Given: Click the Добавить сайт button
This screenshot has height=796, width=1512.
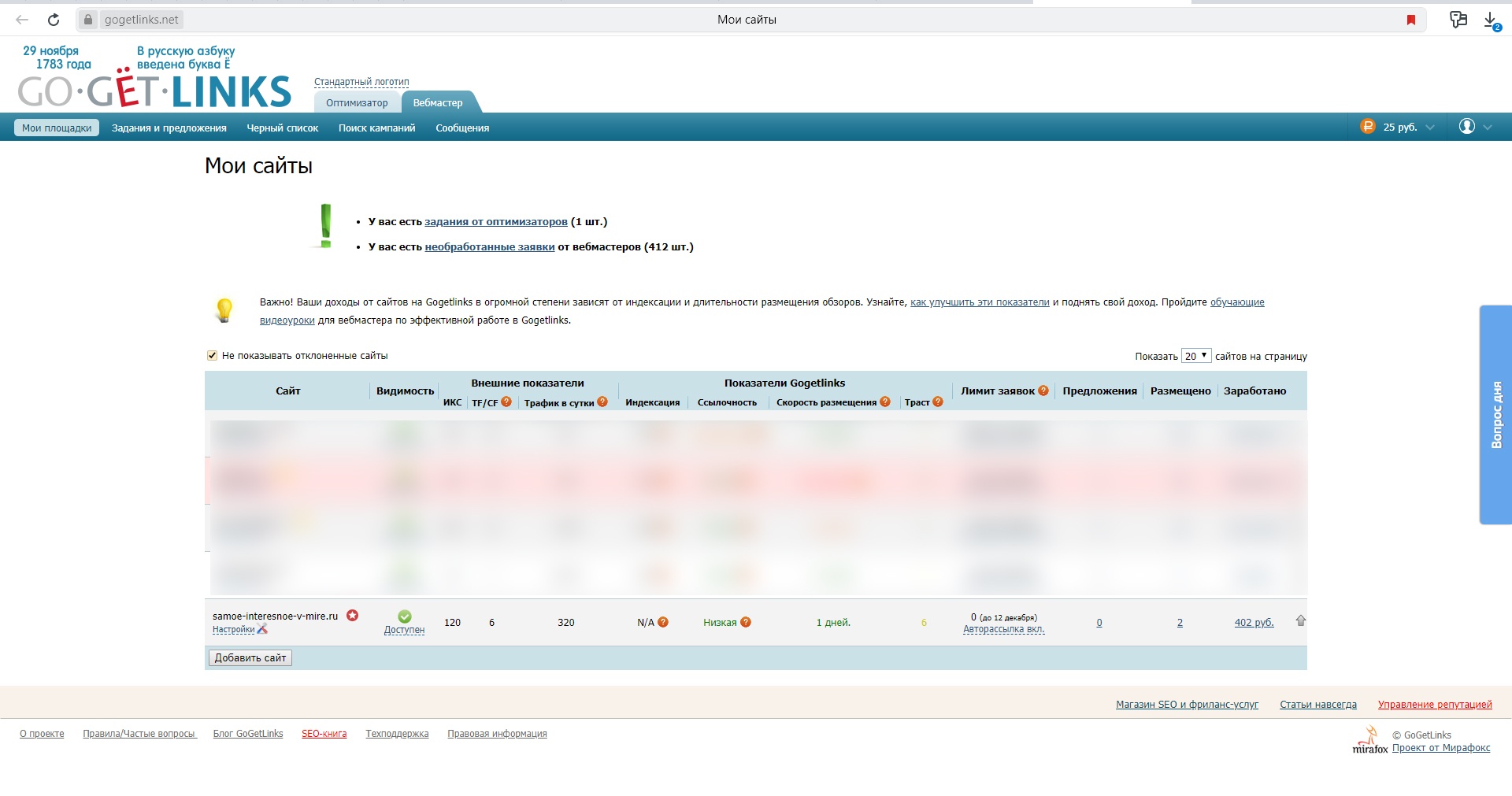Looking at the screenshot, I should click(x=250, y=657).
